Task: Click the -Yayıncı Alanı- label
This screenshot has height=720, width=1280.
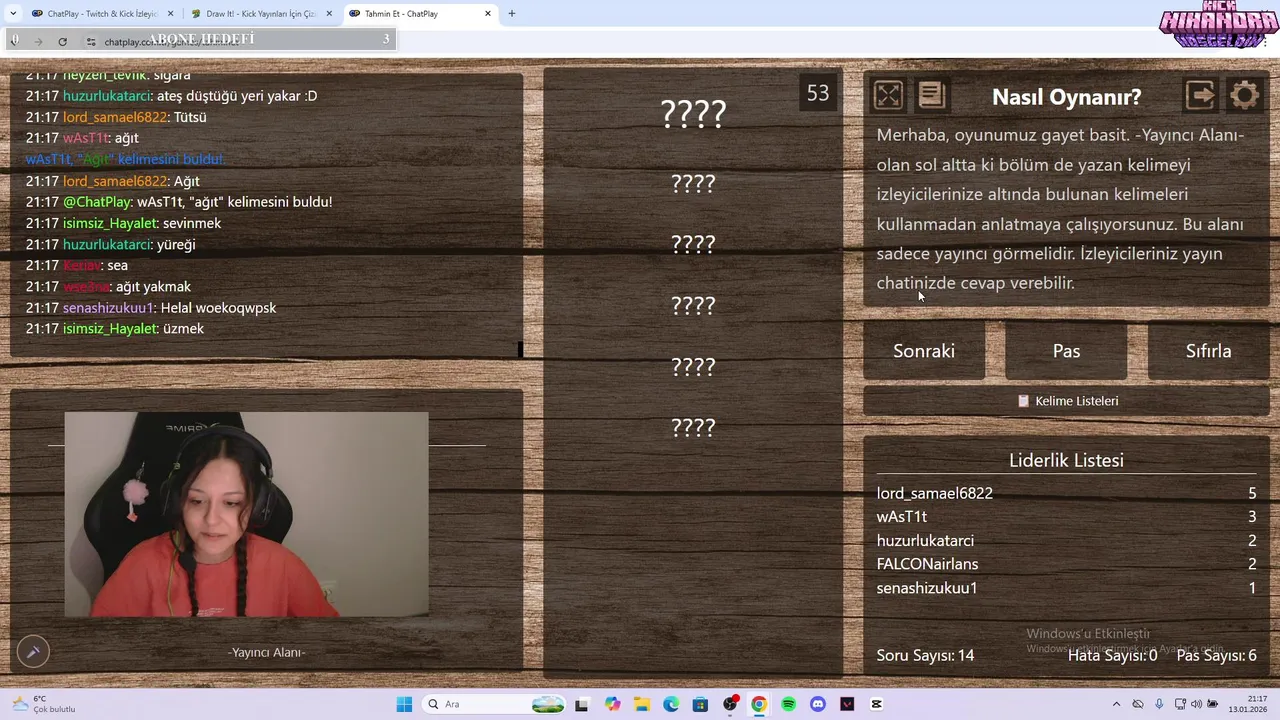Action: click(266, 652)
